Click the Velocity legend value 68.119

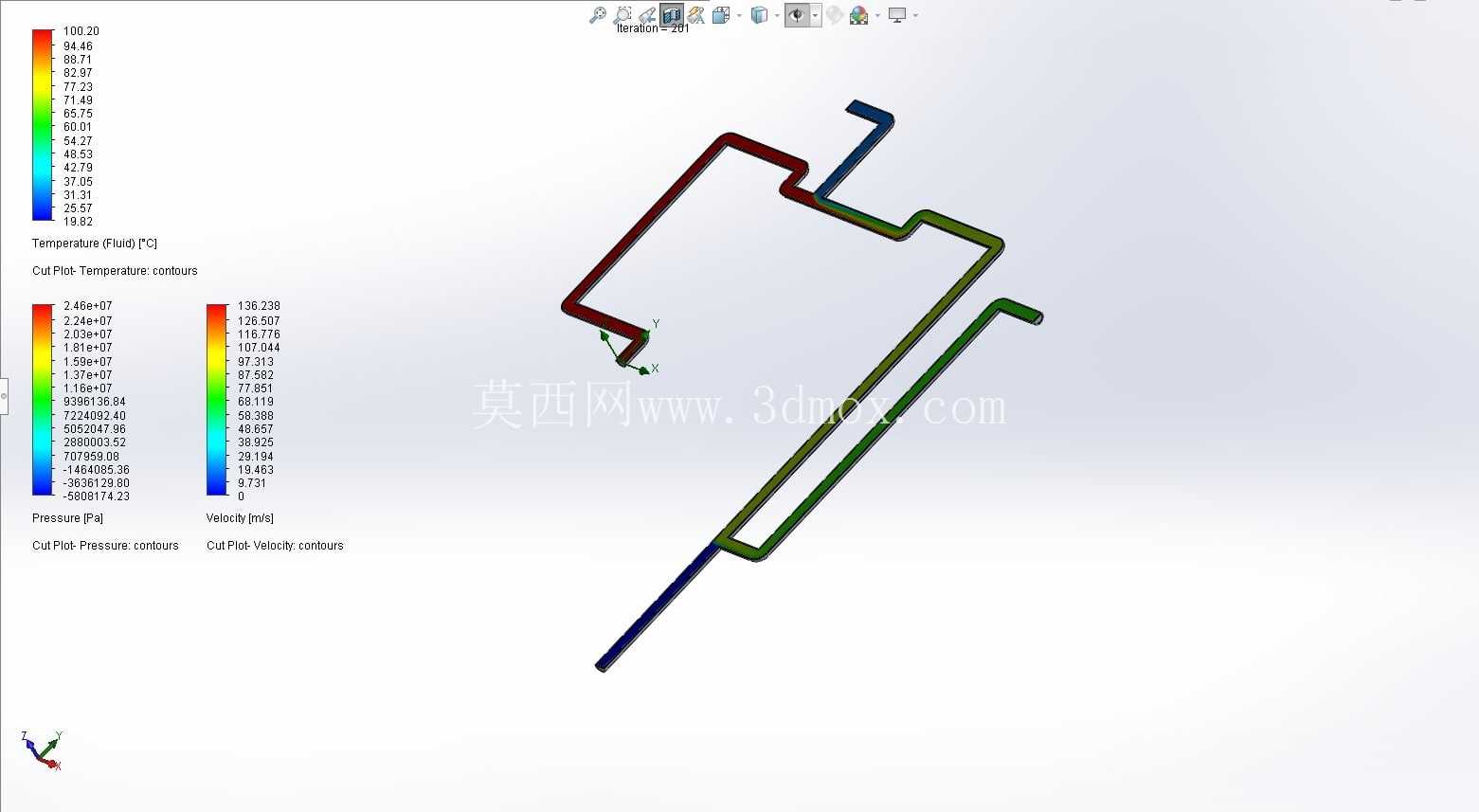point(256,402)
